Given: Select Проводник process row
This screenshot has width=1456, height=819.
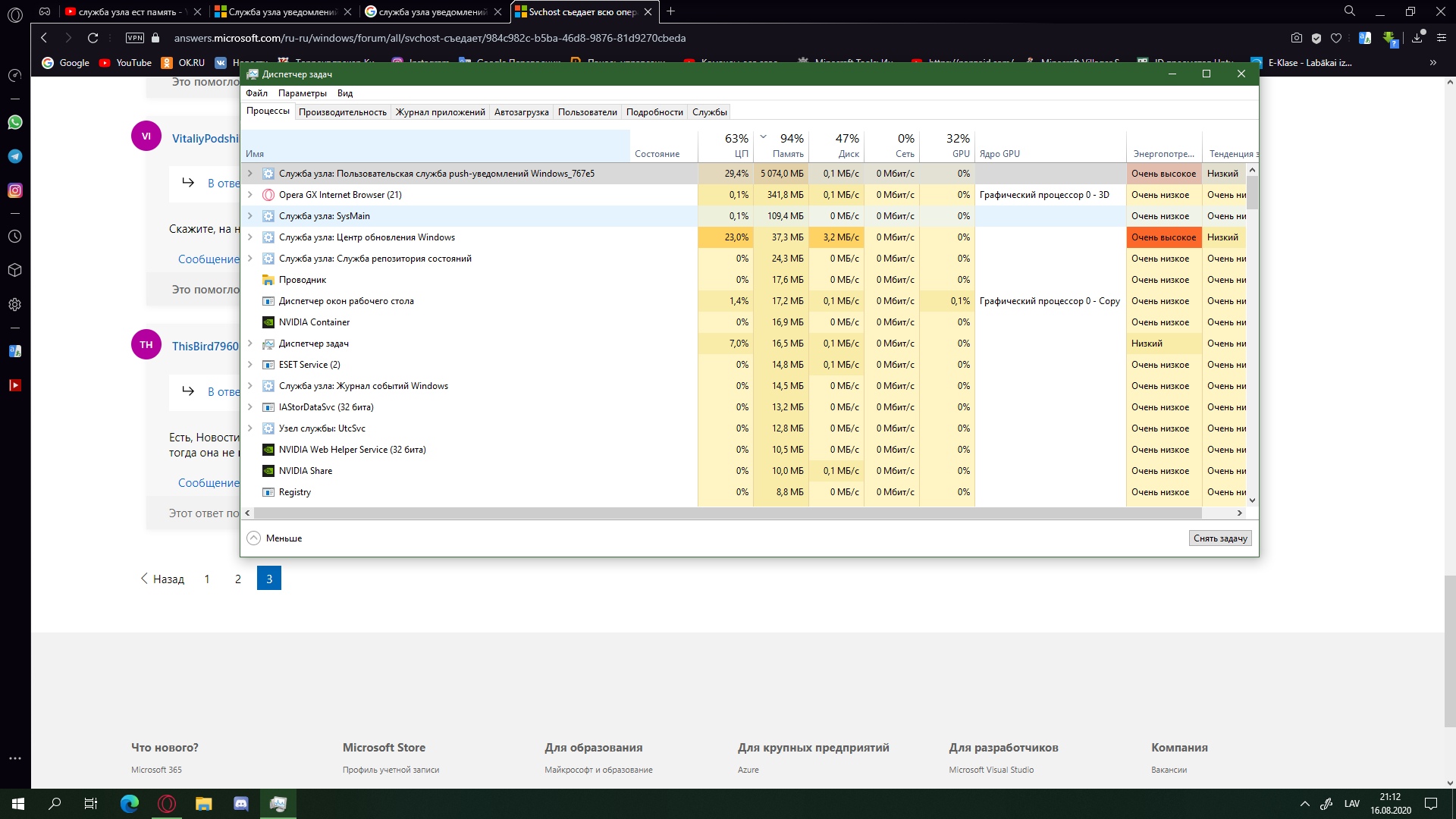Looking at the screenshot, I should (743, 280).
